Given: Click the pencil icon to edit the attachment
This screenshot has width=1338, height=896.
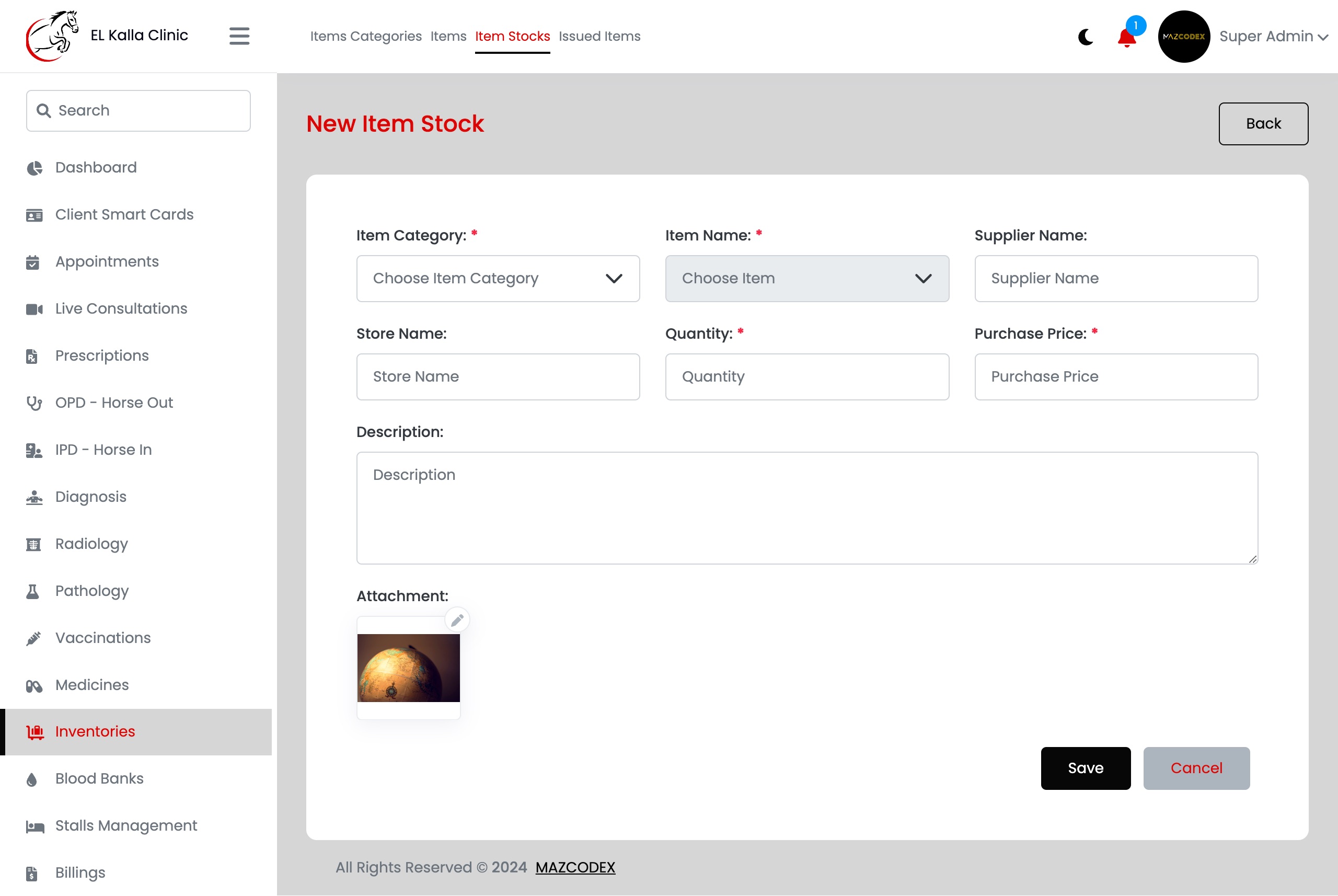Looking at the screenshot, I should 457,620.
